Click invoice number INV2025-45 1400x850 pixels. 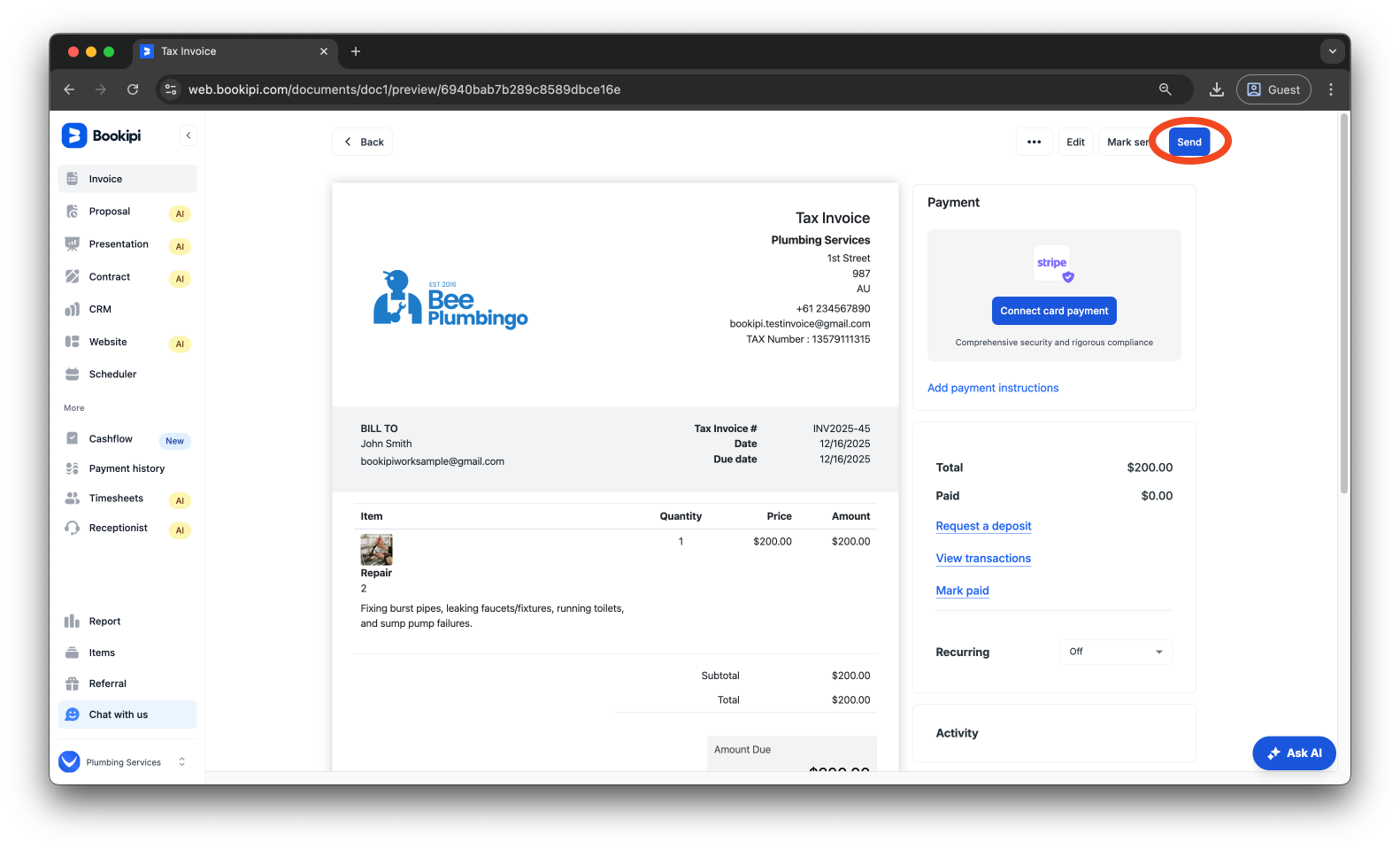[x=841, y=429]
